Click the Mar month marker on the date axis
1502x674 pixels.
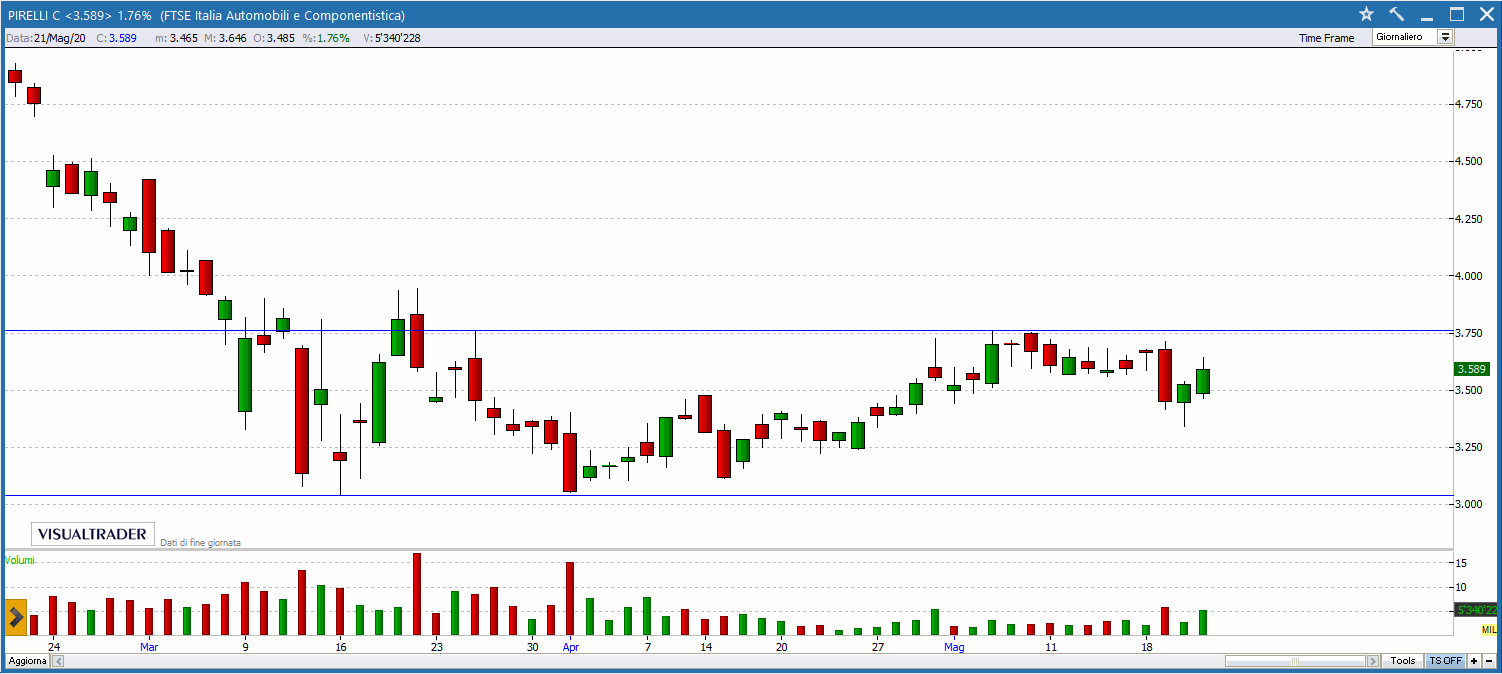click(149, 647)
